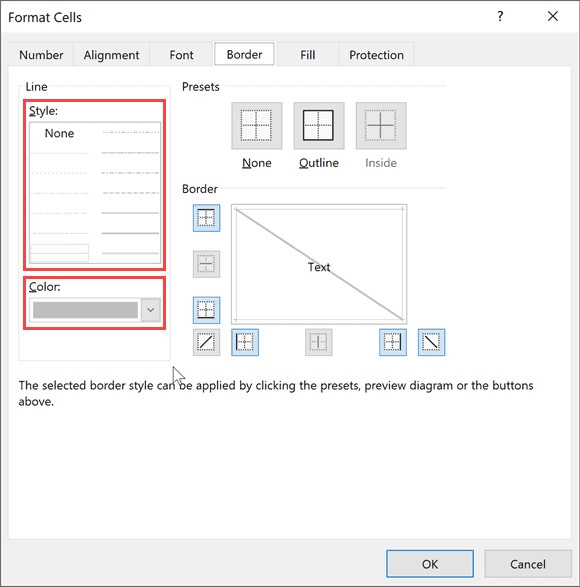Image resolution: width=580 pixels, height=587 pixels.
Task: Select the None line style
Action: coord(59,133)
